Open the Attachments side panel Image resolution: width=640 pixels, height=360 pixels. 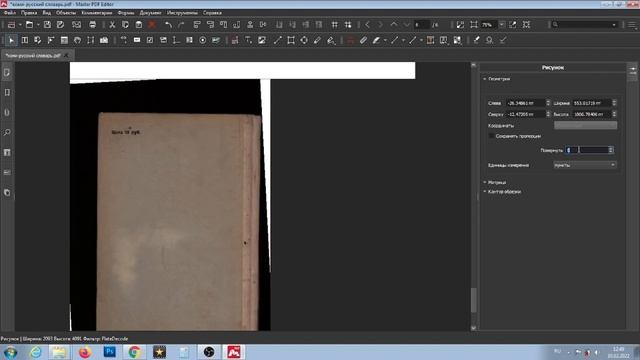point(7,113)
